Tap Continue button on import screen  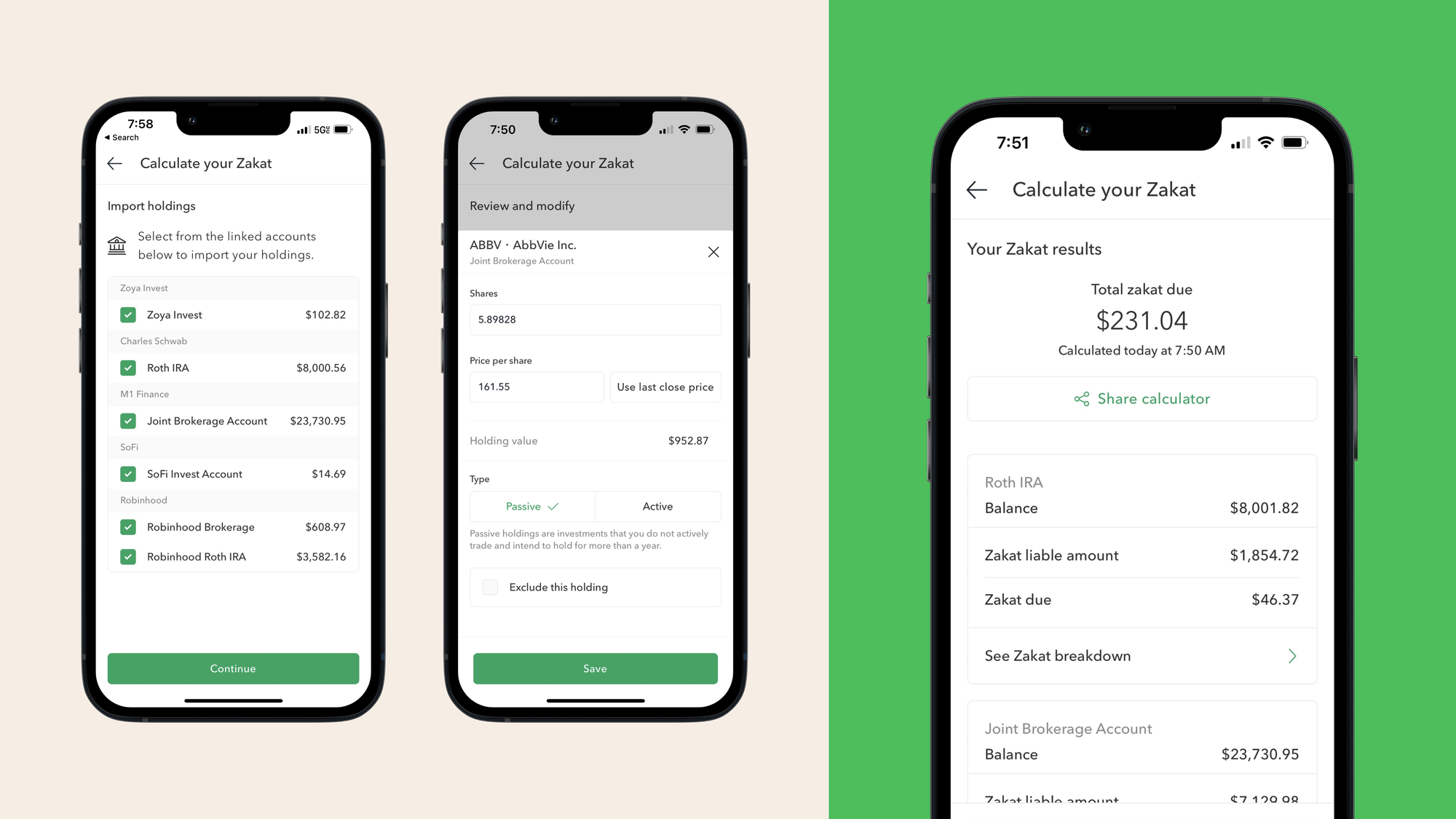coord(232,668)
